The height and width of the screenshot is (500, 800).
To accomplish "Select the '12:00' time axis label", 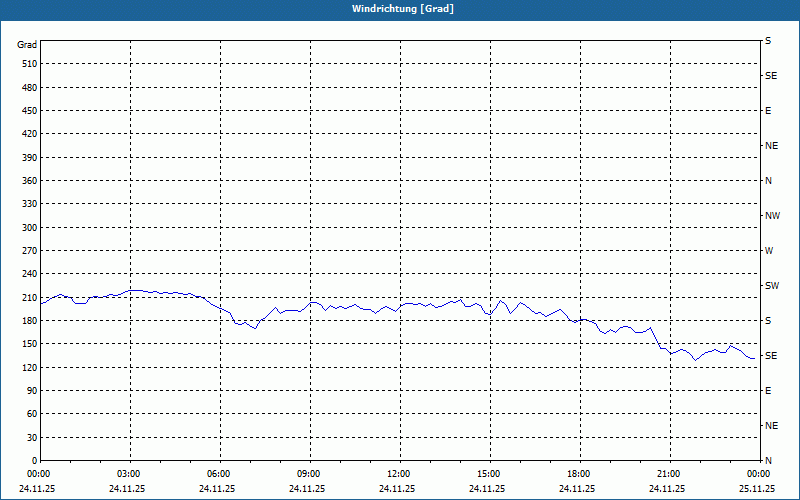I will [x=400, y=474].
